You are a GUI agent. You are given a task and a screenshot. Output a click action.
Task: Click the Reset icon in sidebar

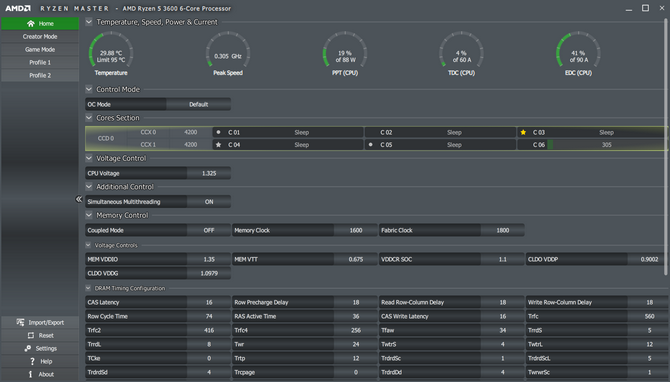tap(31, 335)
